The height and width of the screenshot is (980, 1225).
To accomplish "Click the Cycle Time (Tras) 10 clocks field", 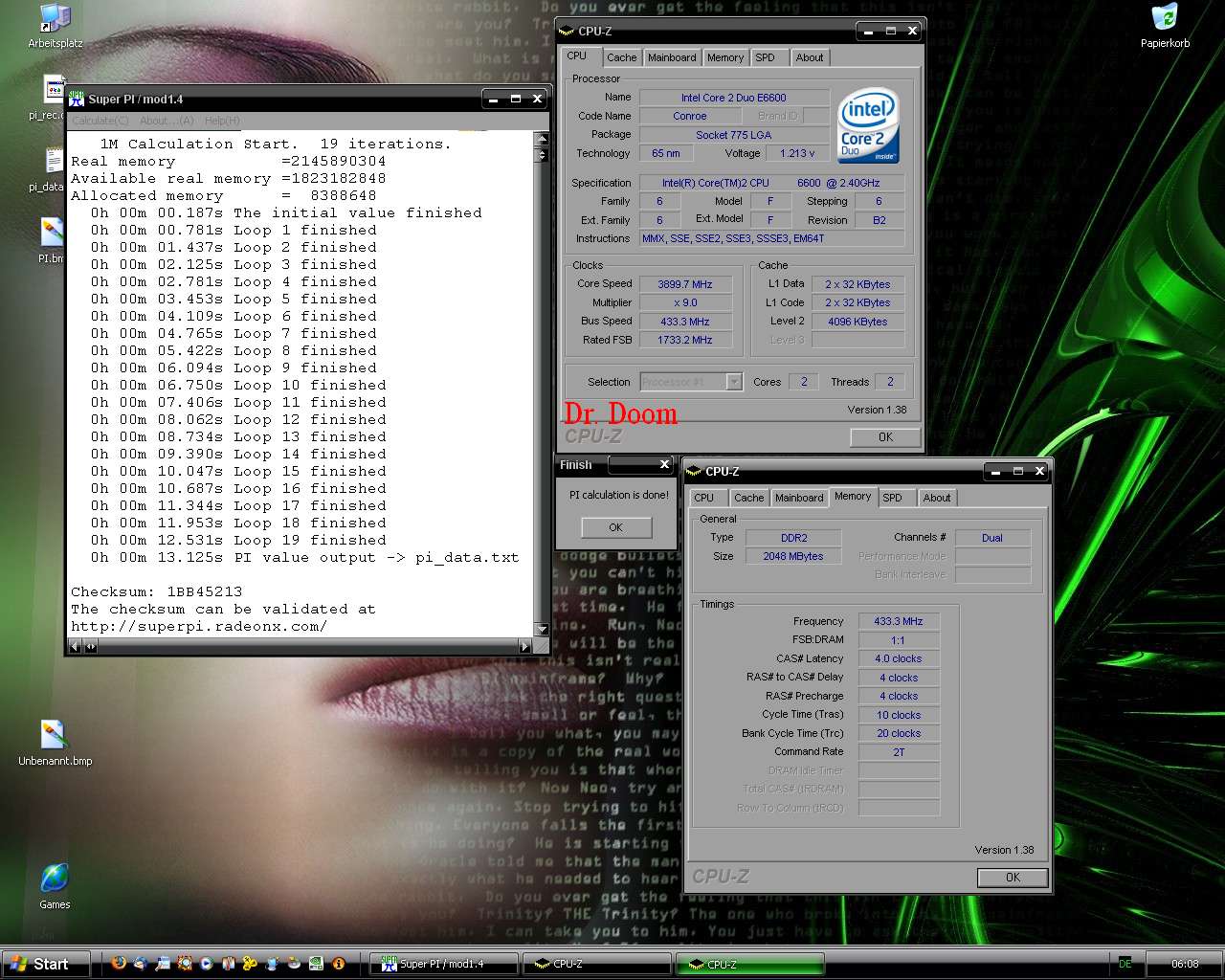I will [x=899, y=715].
